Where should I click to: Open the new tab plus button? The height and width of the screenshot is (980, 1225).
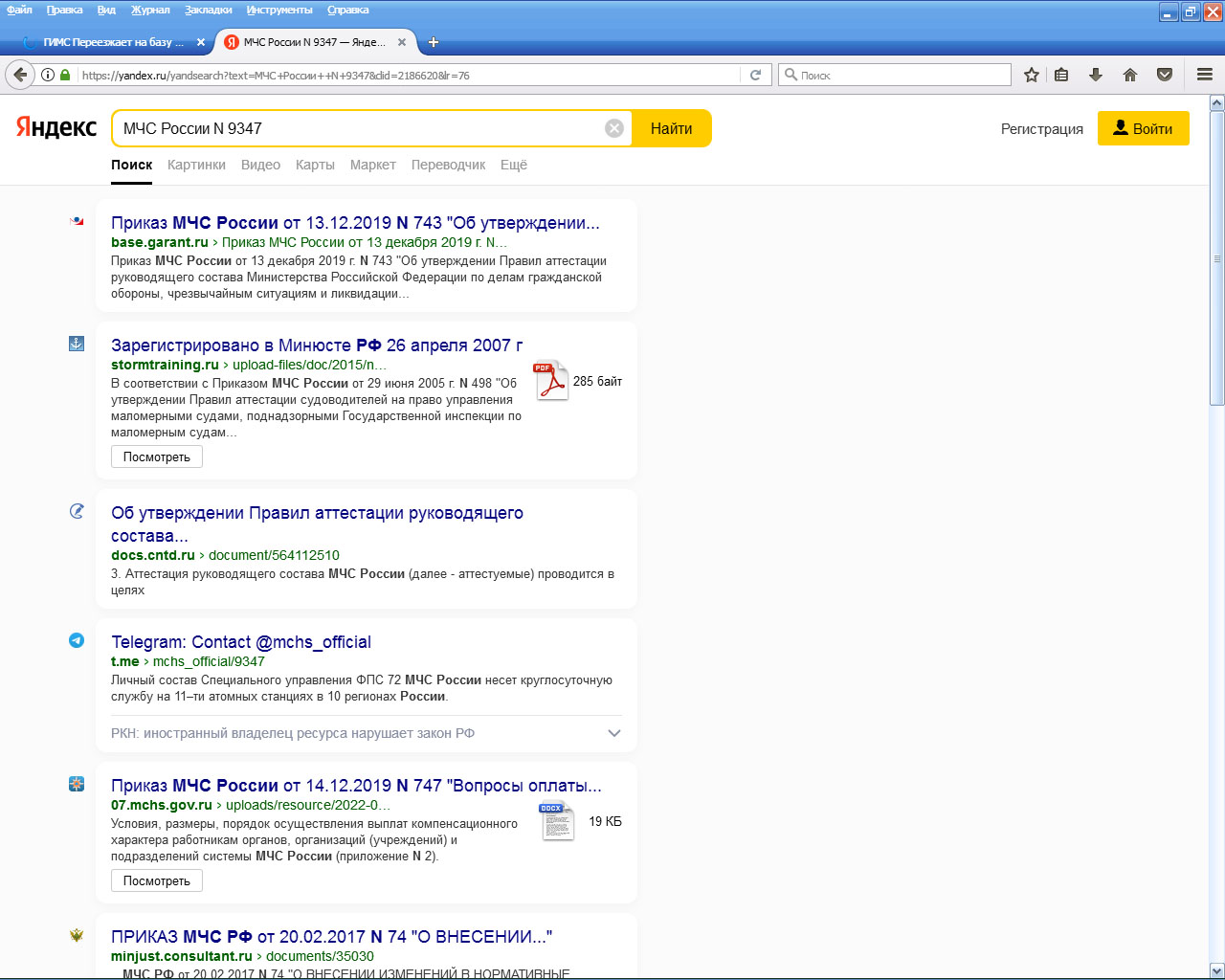[434, 42]
